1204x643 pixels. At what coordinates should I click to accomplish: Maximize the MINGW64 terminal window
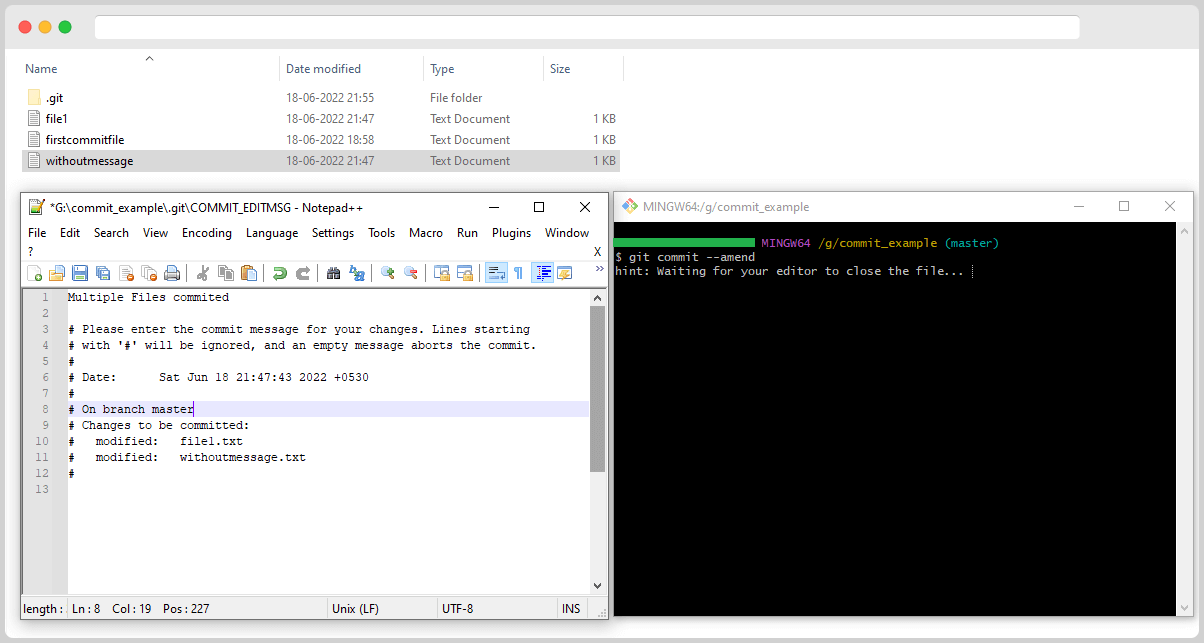coord(1124,206)
